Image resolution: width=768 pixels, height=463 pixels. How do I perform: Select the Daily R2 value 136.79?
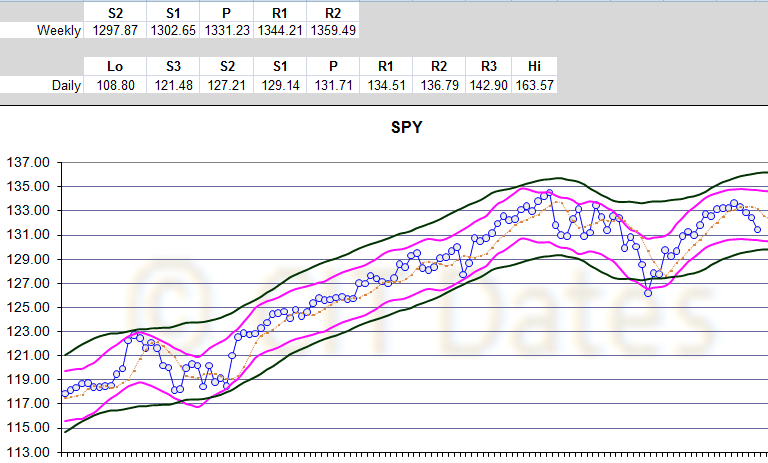[439, 85]
